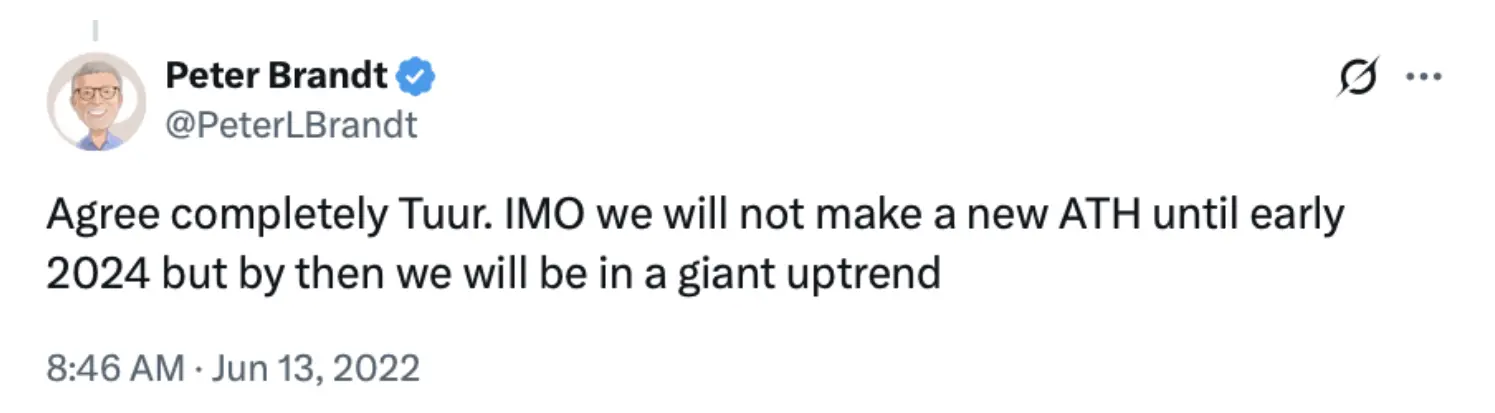This screenshot has height=413, width=1495.
Task: Open the Peter Brandt display name link
Action: coord(278,74)
